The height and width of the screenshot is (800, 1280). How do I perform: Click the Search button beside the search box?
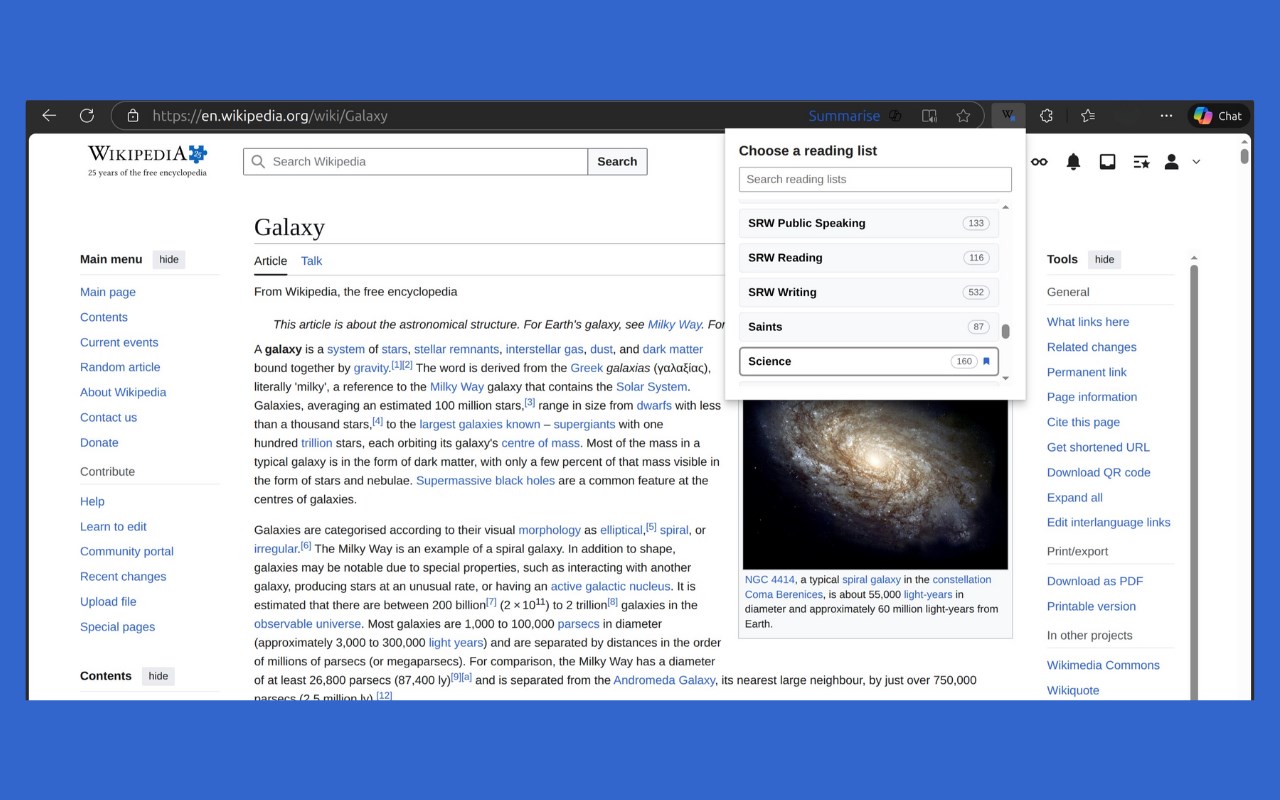617,161
